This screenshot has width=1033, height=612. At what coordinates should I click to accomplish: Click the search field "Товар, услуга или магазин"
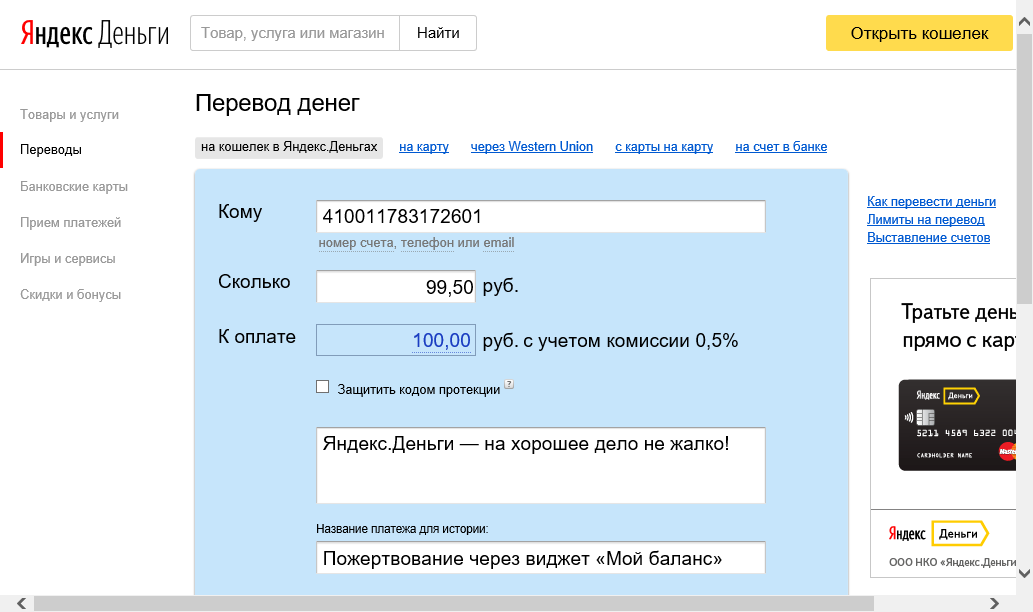click(294, 33)
